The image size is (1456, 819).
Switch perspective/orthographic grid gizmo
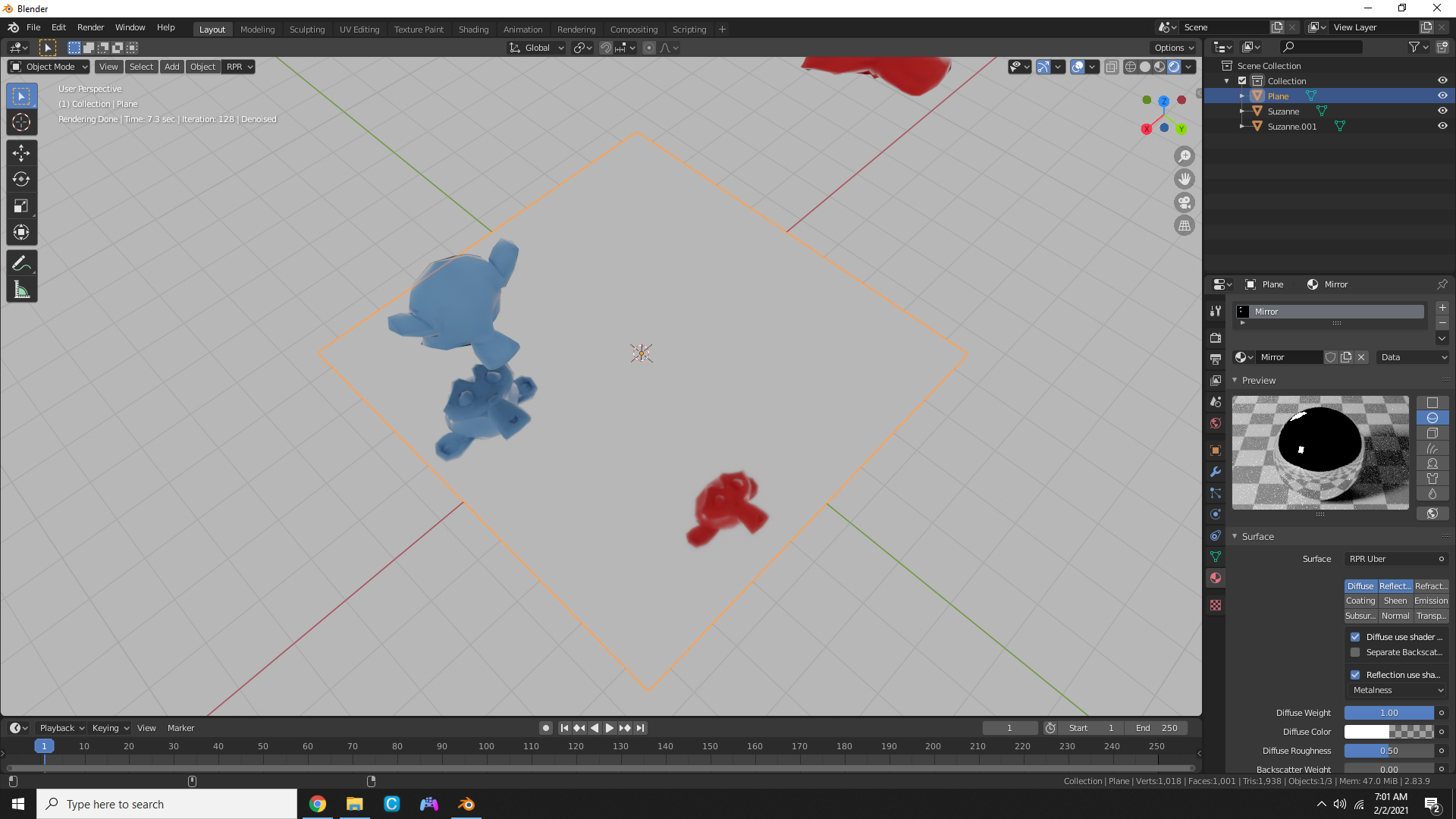point(1184,225)
